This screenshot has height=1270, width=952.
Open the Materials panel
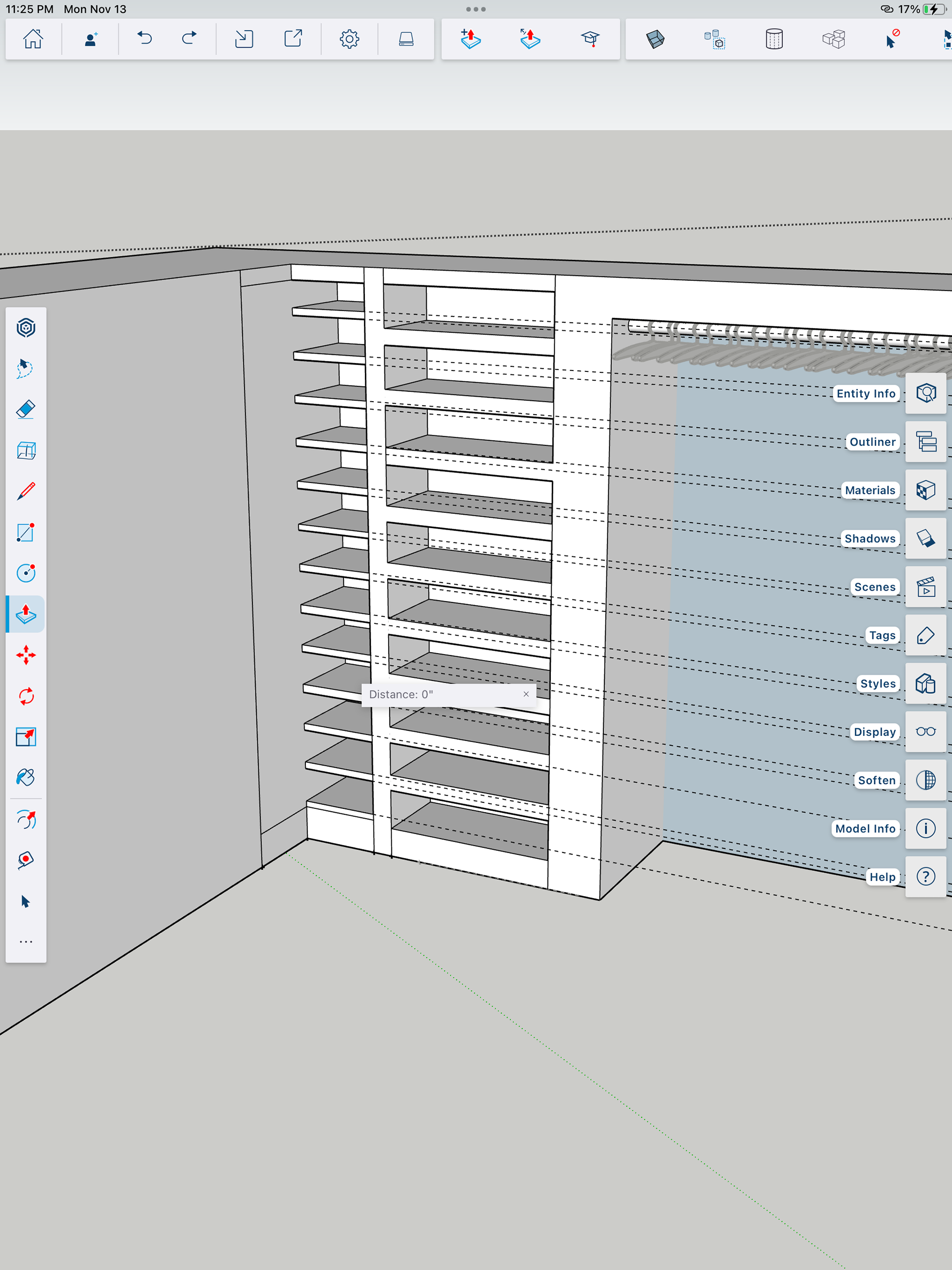(x=925, y=490)
